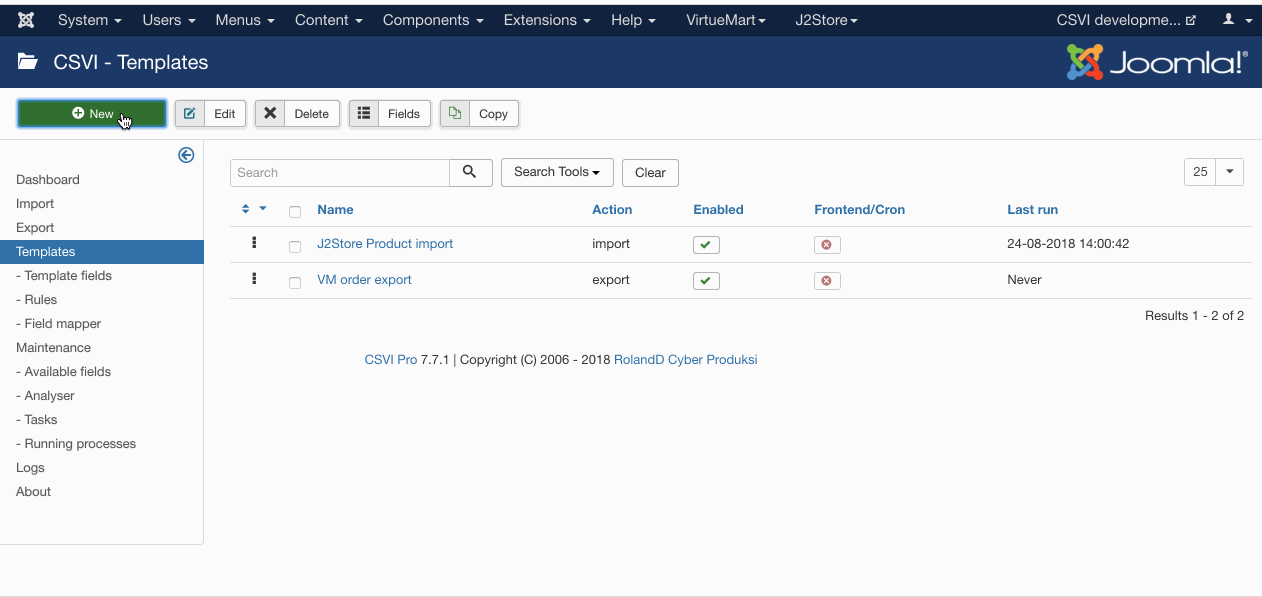Viewport: 1262px width, 597px height.
Task: Go to Dashboard in the sidebar
Action: tap(48, 180)
